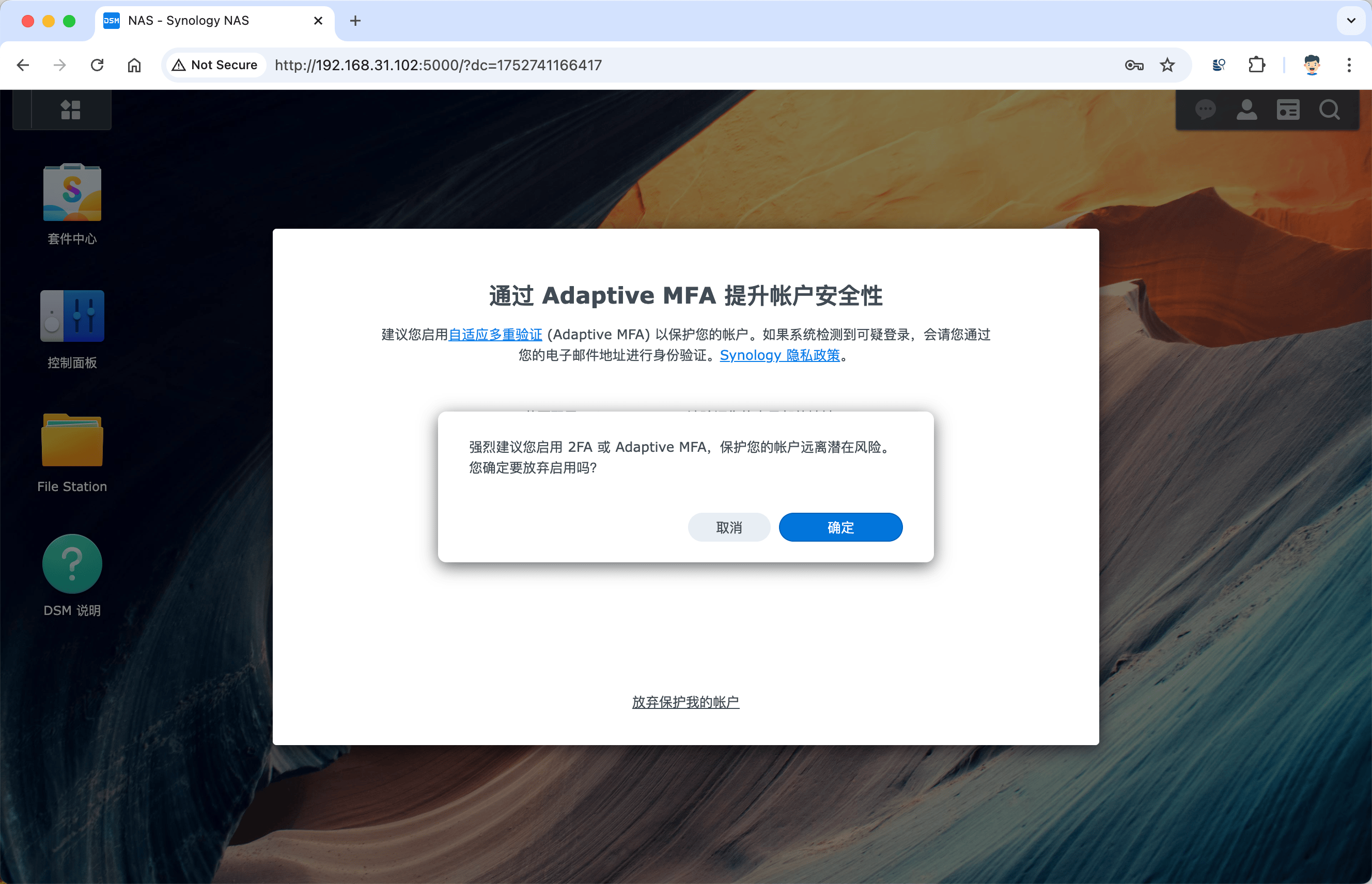
Task: Open DSM notifications chat bubble icon
Action: pos(1205,109)
